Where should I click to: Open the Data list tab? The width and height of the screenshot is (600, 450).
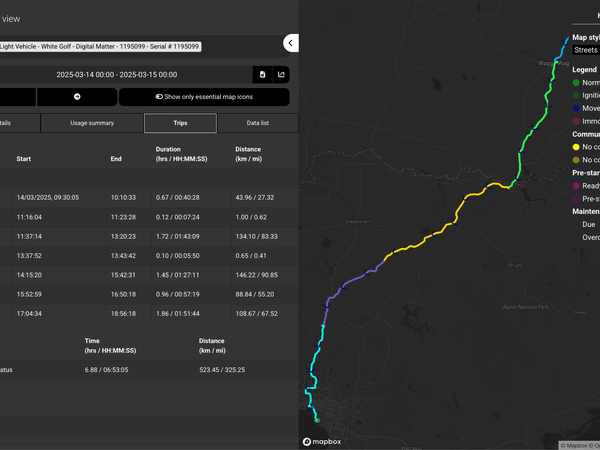coord(258,123)
